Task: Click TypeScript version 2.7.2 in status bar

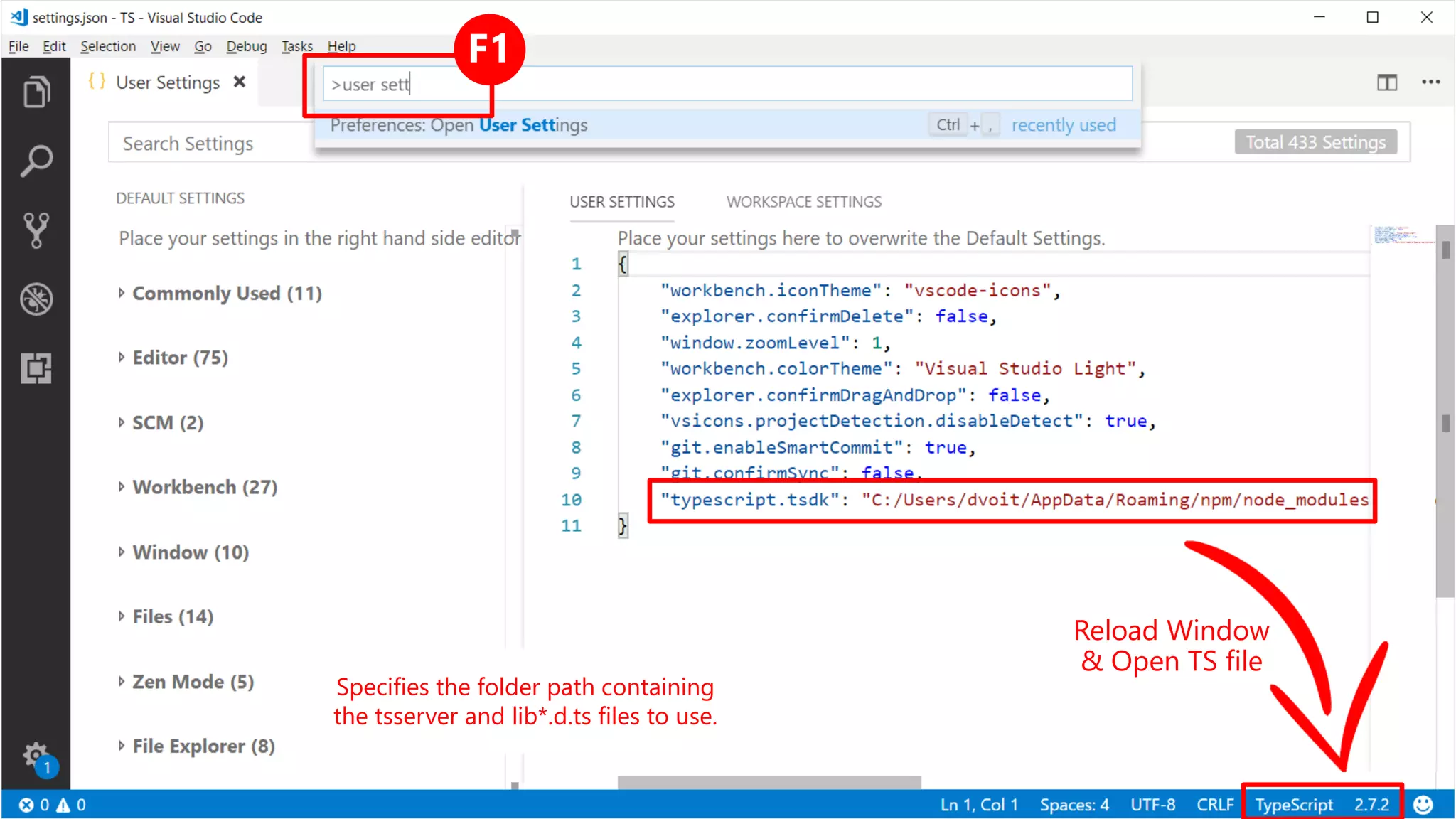Action: 1371,805
